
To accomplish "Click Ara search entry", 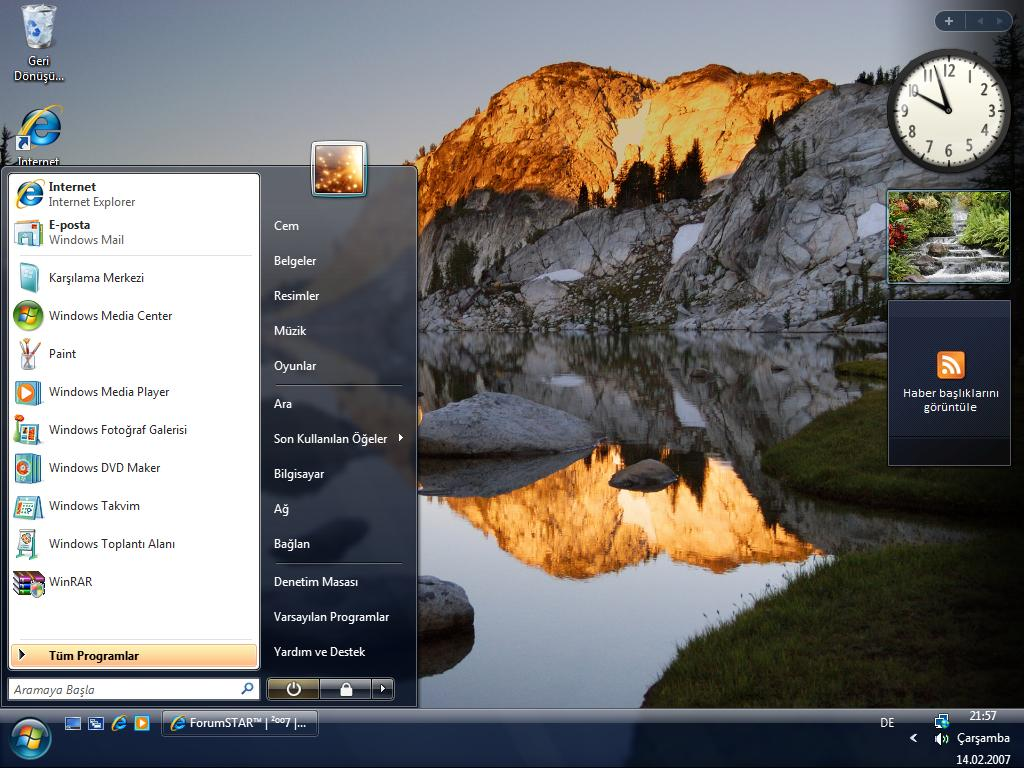I will point(338,404).
